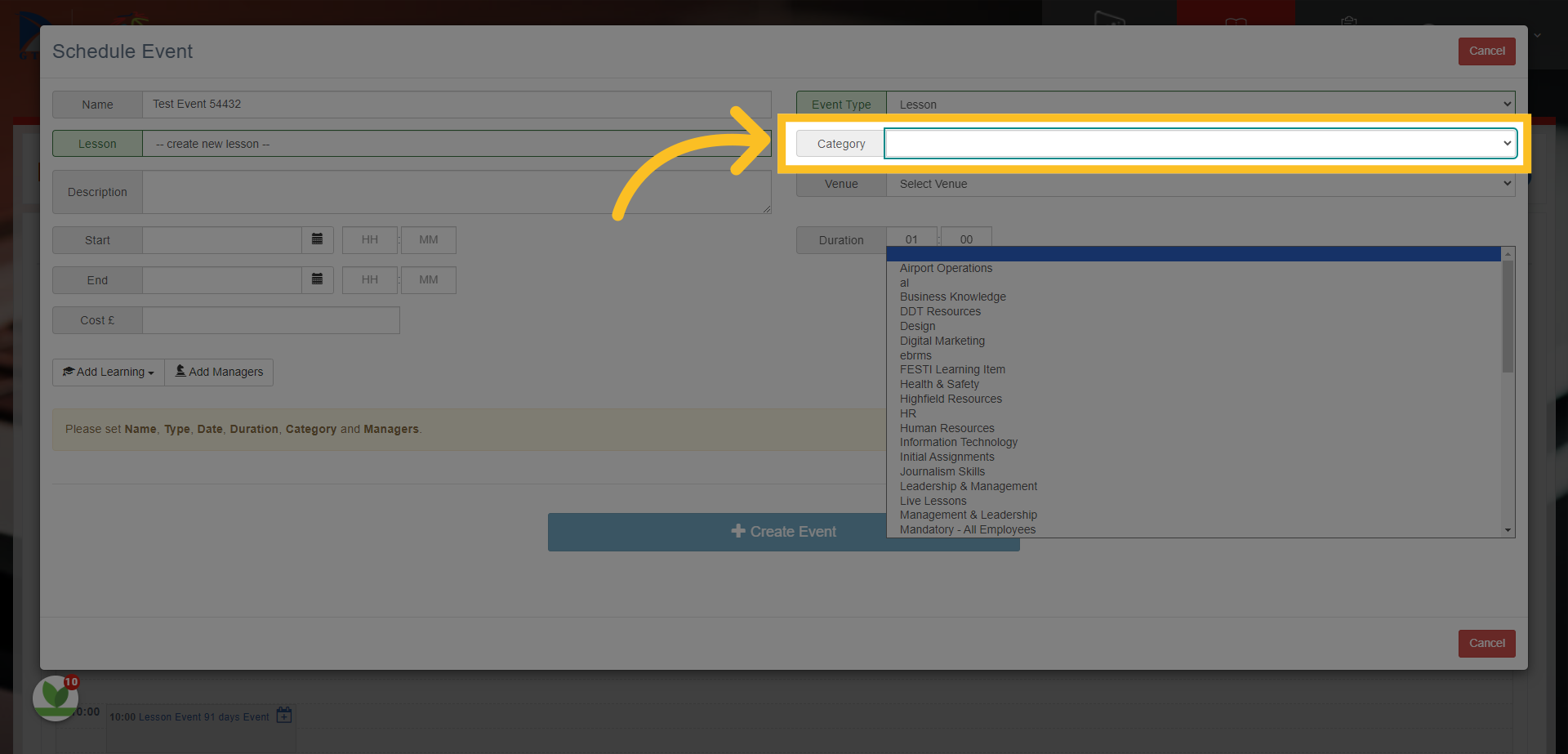Viewport: 1568px width, 754px height.
Task: Open the End date calendar picker
Action: click(317, 279)
